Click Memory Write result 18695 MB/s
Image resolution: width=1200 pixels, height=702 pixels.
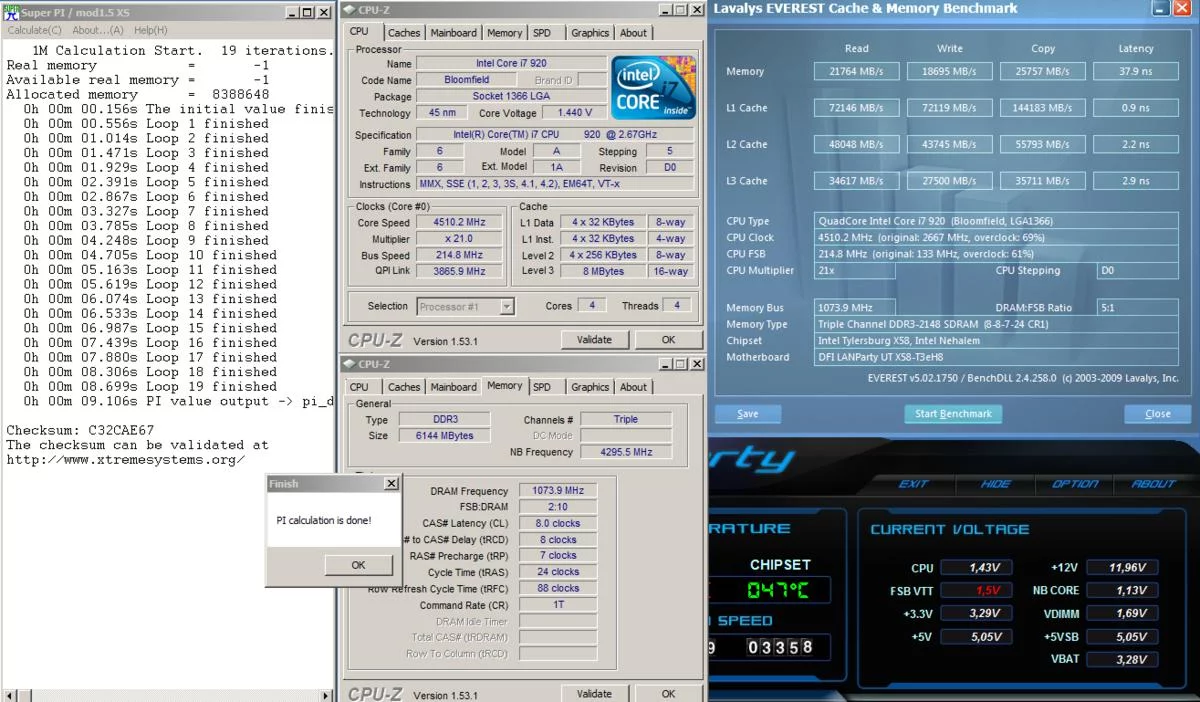[x=950, y=72]
